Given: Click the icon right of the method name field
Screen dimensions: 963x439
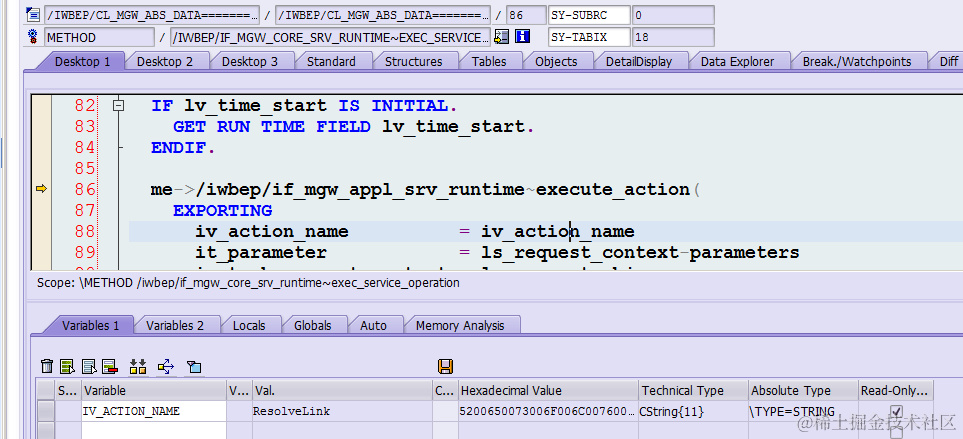Looking at the screenshot, I should click(x=502, y=37).
